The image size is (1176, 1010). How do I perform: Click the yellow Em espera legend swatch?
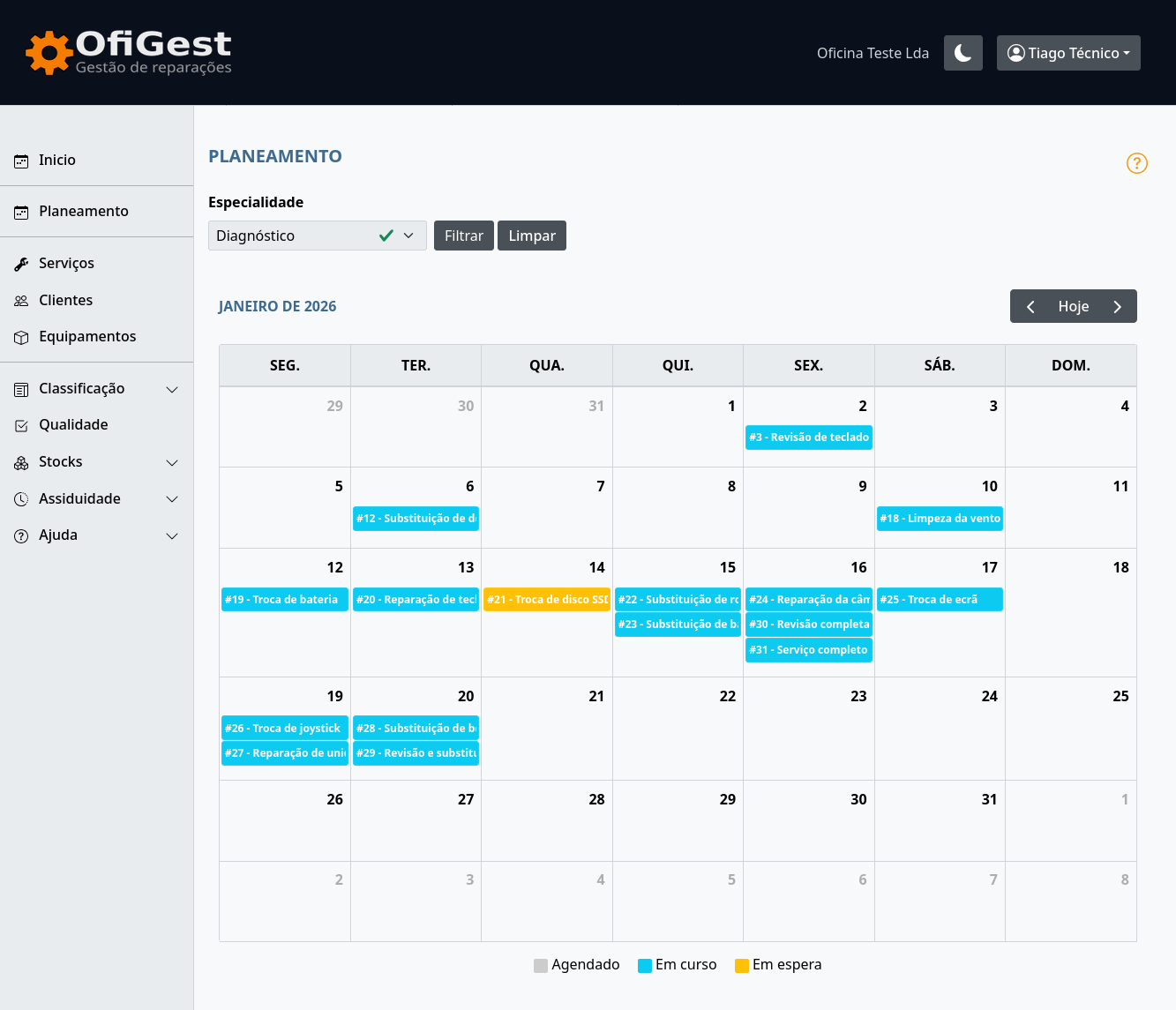pos(741,965)
